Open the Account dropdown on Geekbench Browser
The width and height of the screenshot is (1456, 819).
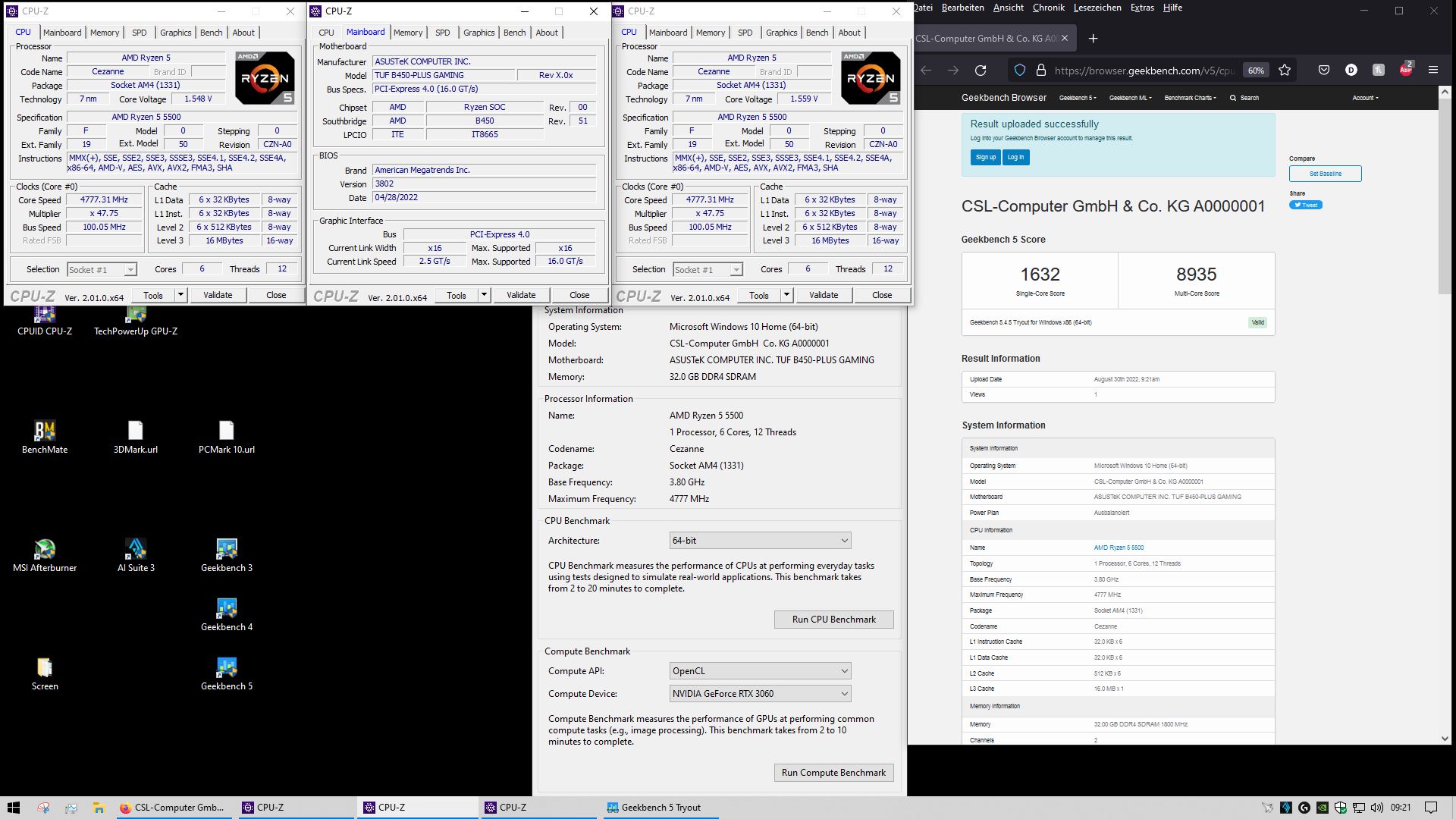[1365, 98]
